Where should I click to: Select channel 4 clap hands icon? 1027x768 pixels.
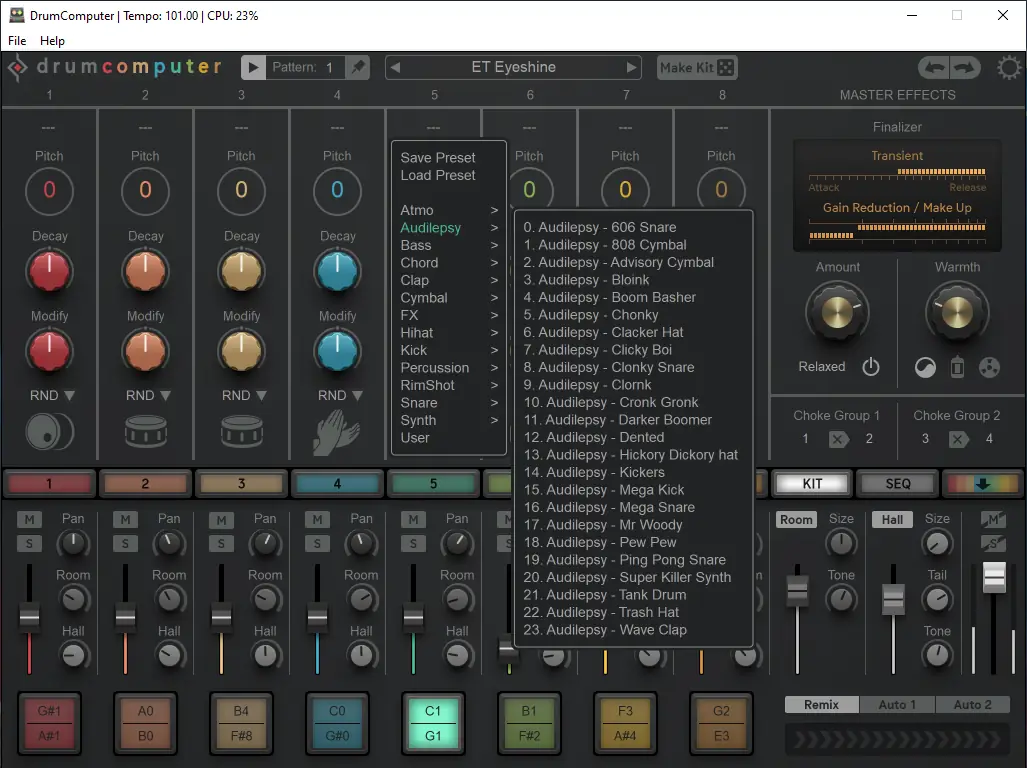click(x=336, y=433)
